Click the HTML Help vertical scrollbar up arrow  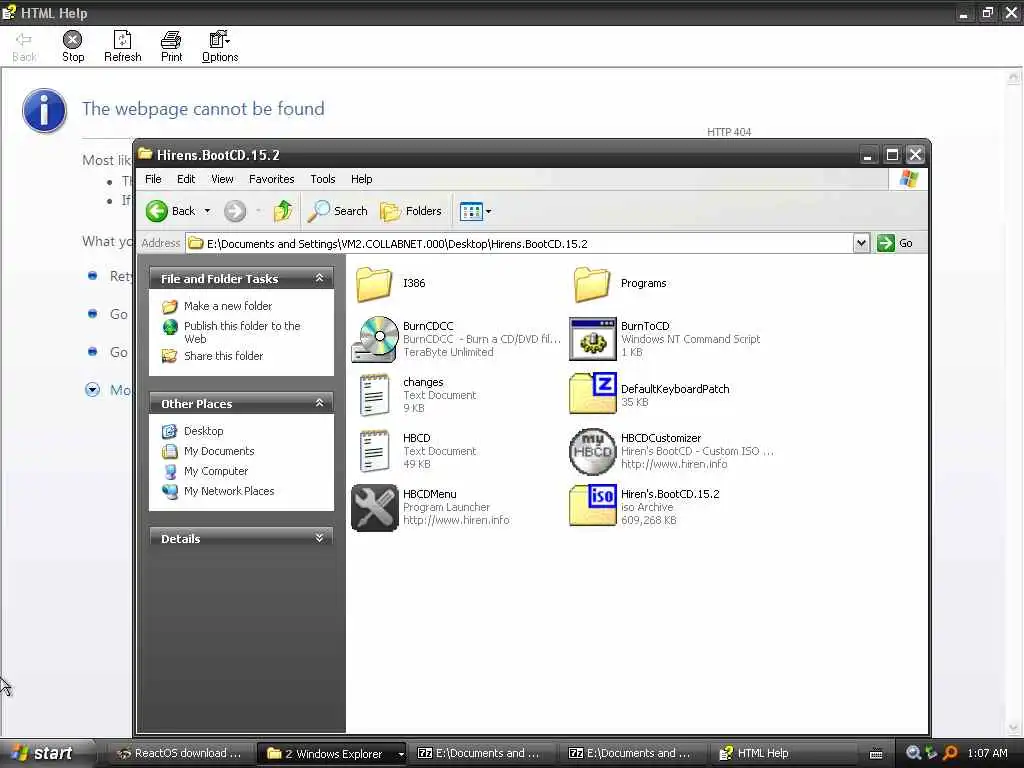click(x=1013, y=77)
